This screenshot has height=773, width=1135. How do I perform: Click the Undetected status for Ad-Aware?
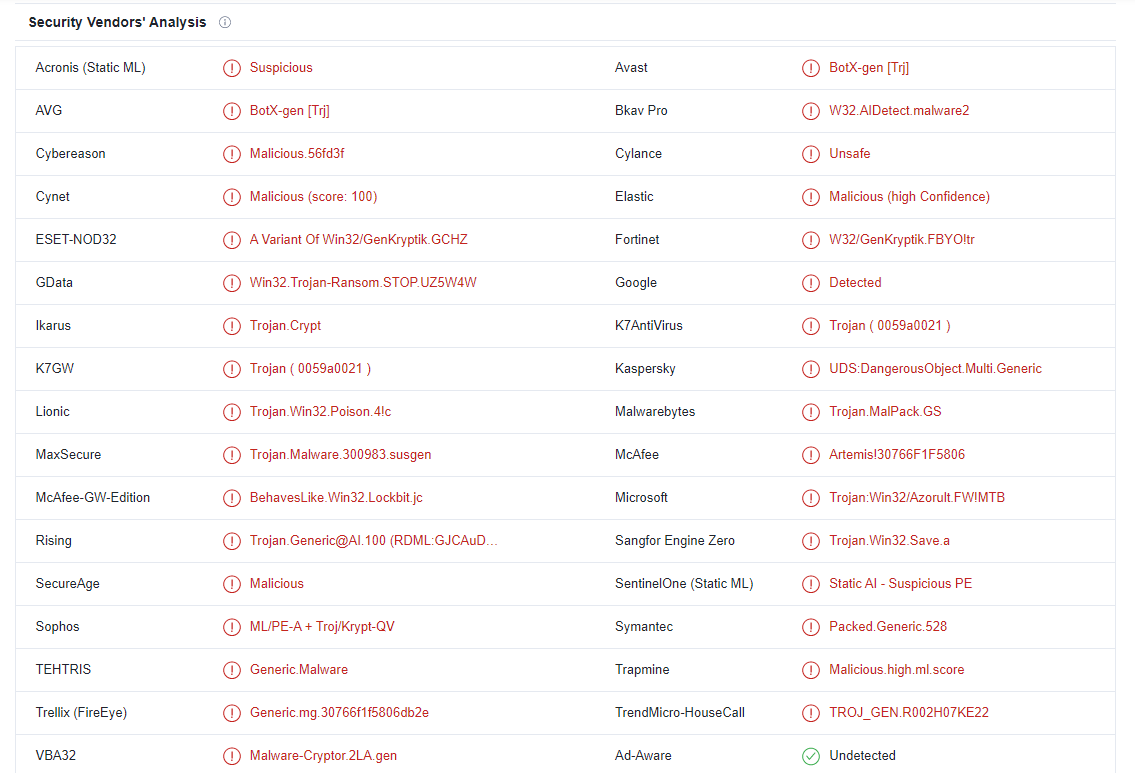tap(862, 756)
